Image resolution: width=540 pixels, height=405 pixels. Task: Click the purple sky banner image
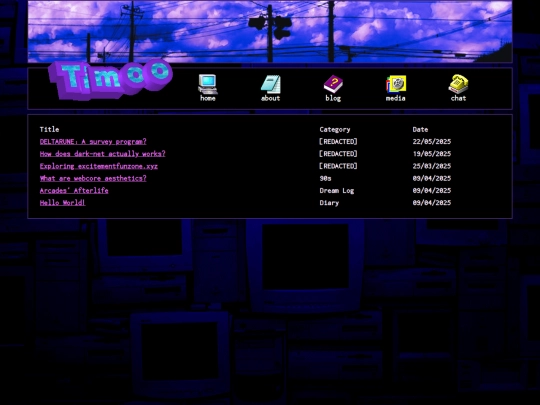pos(270,32)
